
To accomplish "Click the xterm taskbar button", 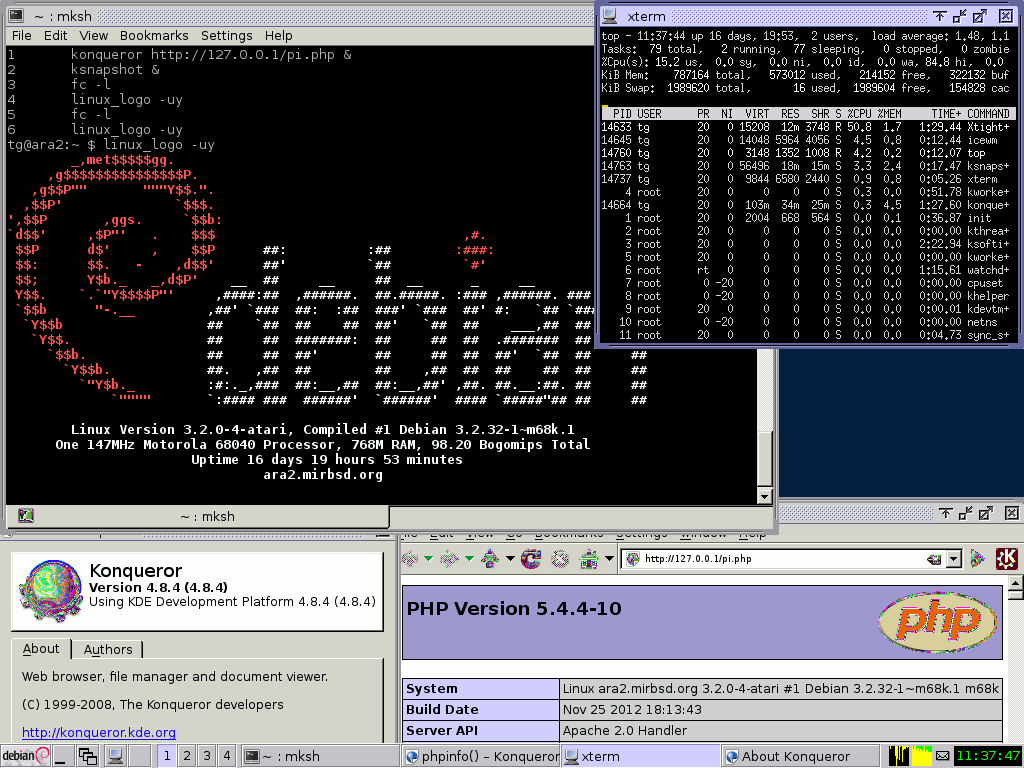I will (641, 756).
